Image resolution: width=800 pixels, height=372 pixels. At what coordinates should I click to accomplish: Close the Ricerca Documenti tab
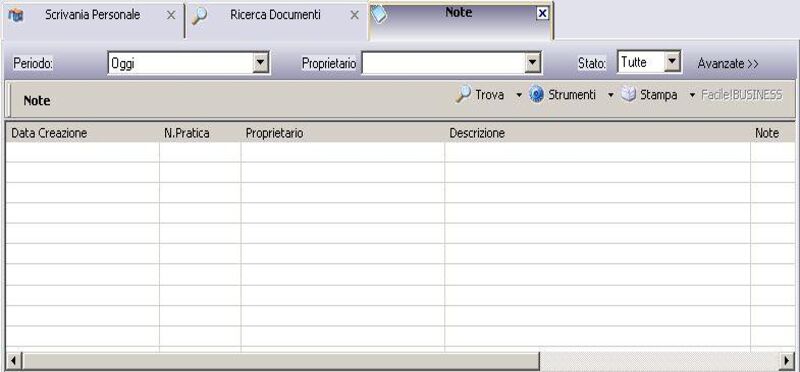pos(354,15)
